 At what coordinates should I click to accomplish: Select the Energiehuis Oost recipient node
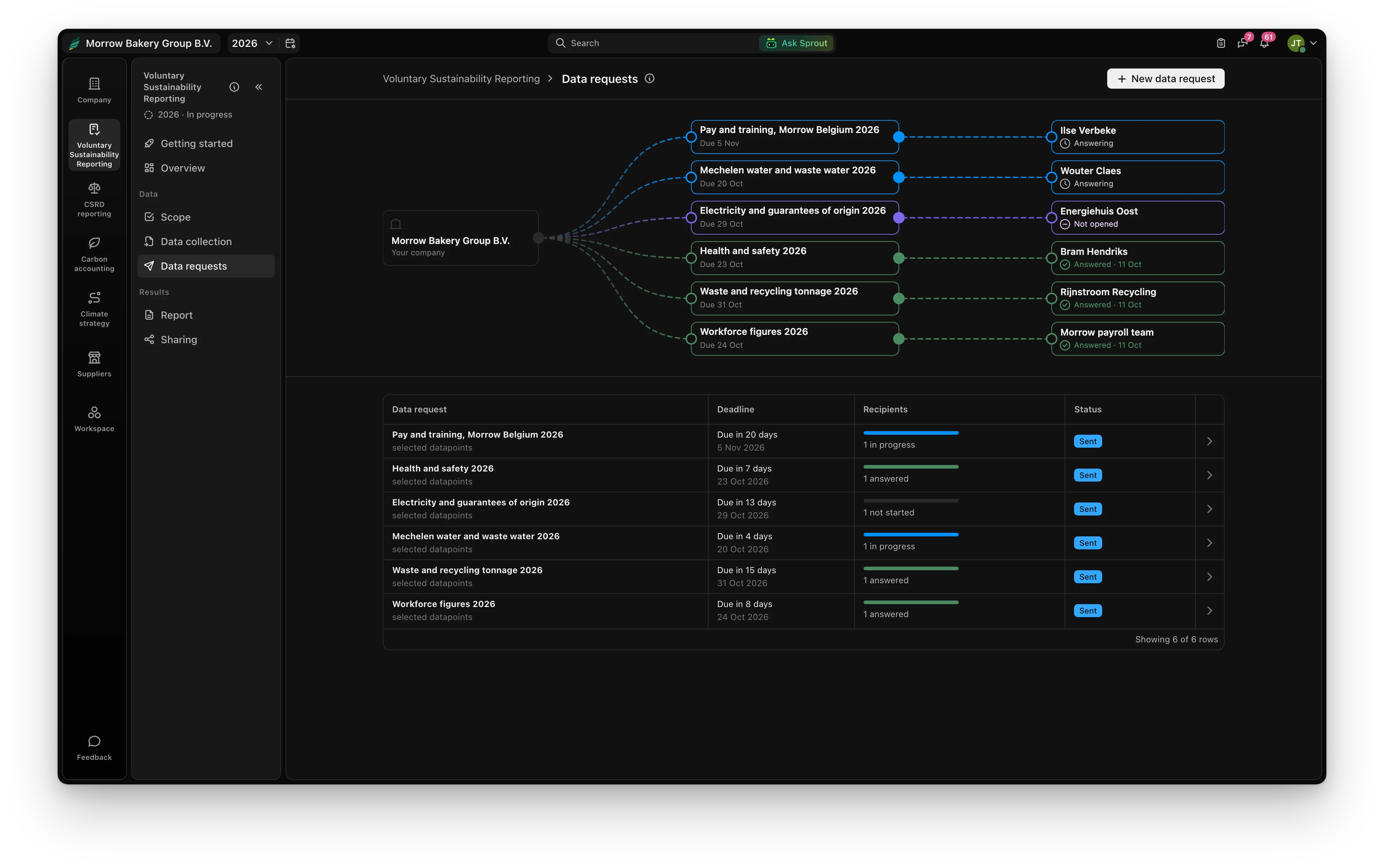click(x=1137, y=218)
